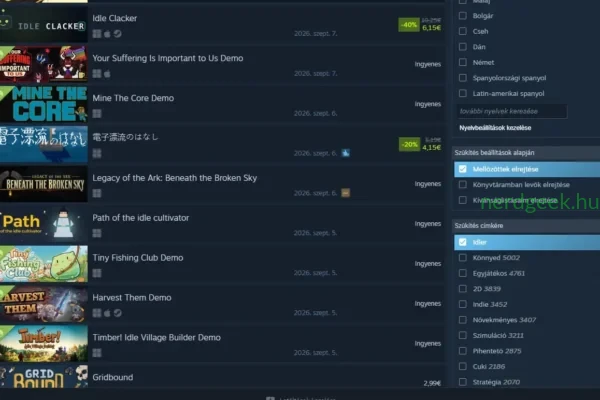This screenshot has width=600, height=400.
Task: Open Path of the idle cultivator title
Action: coord(140,218)
